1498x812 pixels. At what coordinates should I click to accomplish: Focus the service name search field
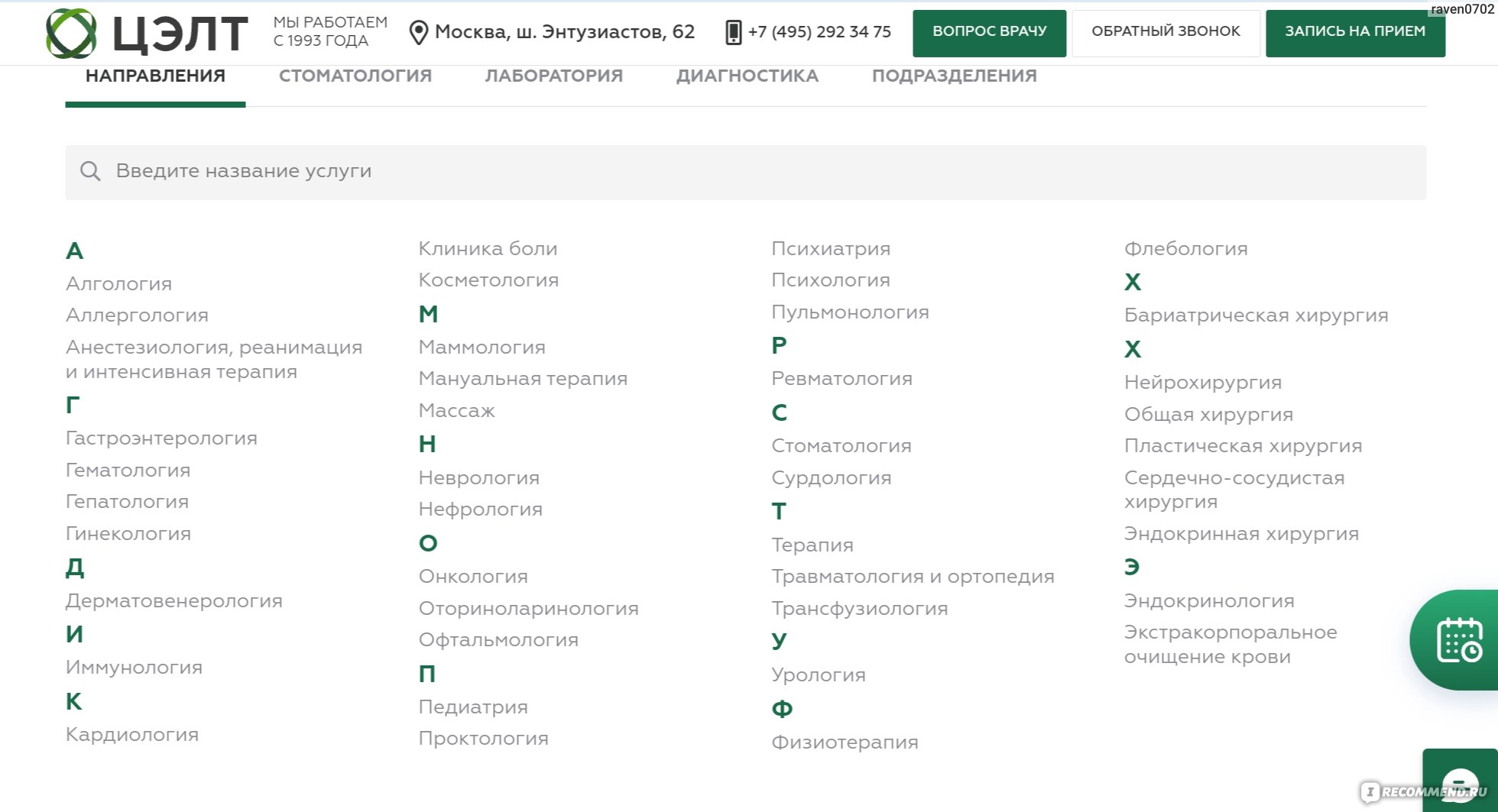pyautogui.click(x=745, y=173)
